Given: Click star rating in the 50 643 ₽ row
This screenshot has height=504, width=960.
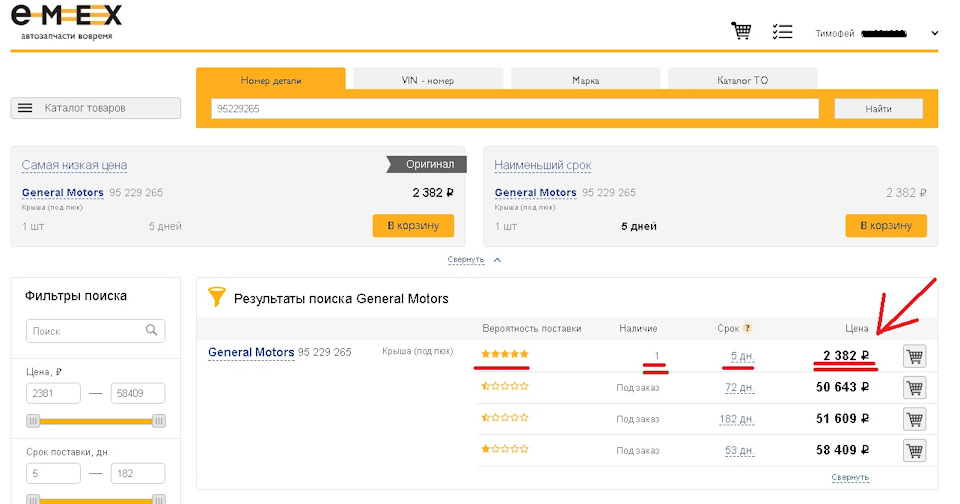Looking at the screenshot, I should (504, 386).
